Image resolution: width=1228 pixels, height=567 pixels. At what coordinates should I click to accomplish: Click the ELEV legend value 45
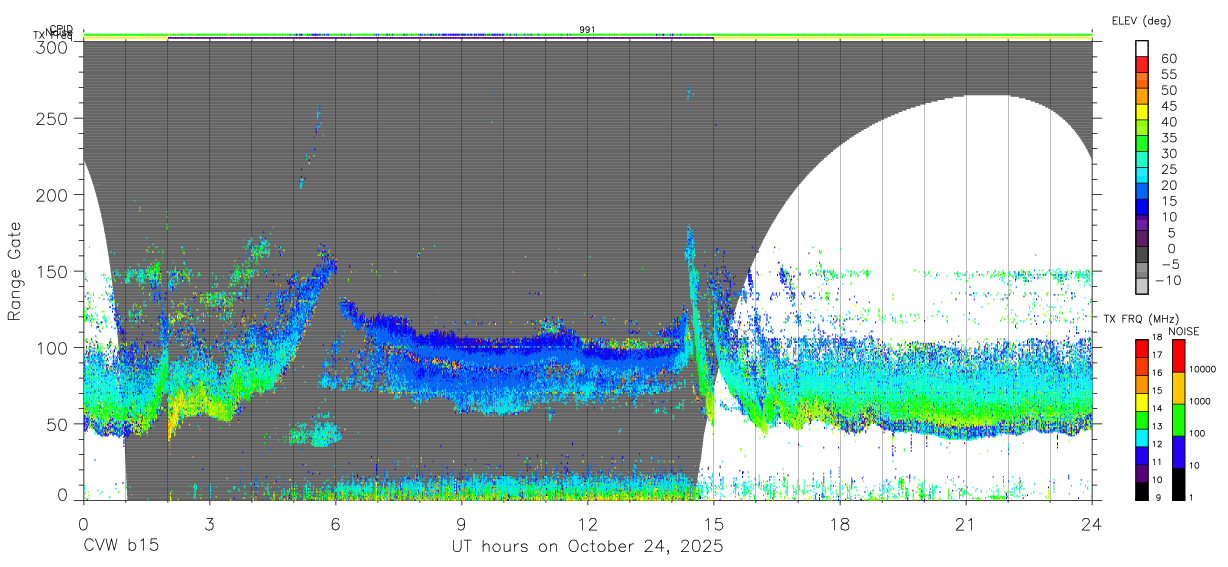coord(1167,105)
